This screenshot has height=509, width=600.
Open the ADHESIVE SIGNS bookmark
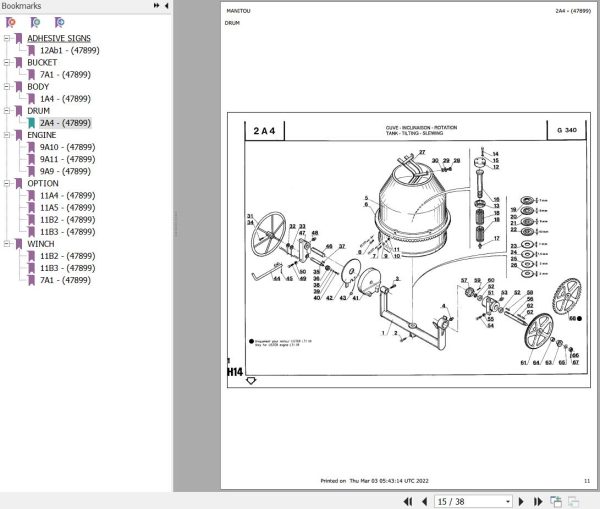(59, 38)
